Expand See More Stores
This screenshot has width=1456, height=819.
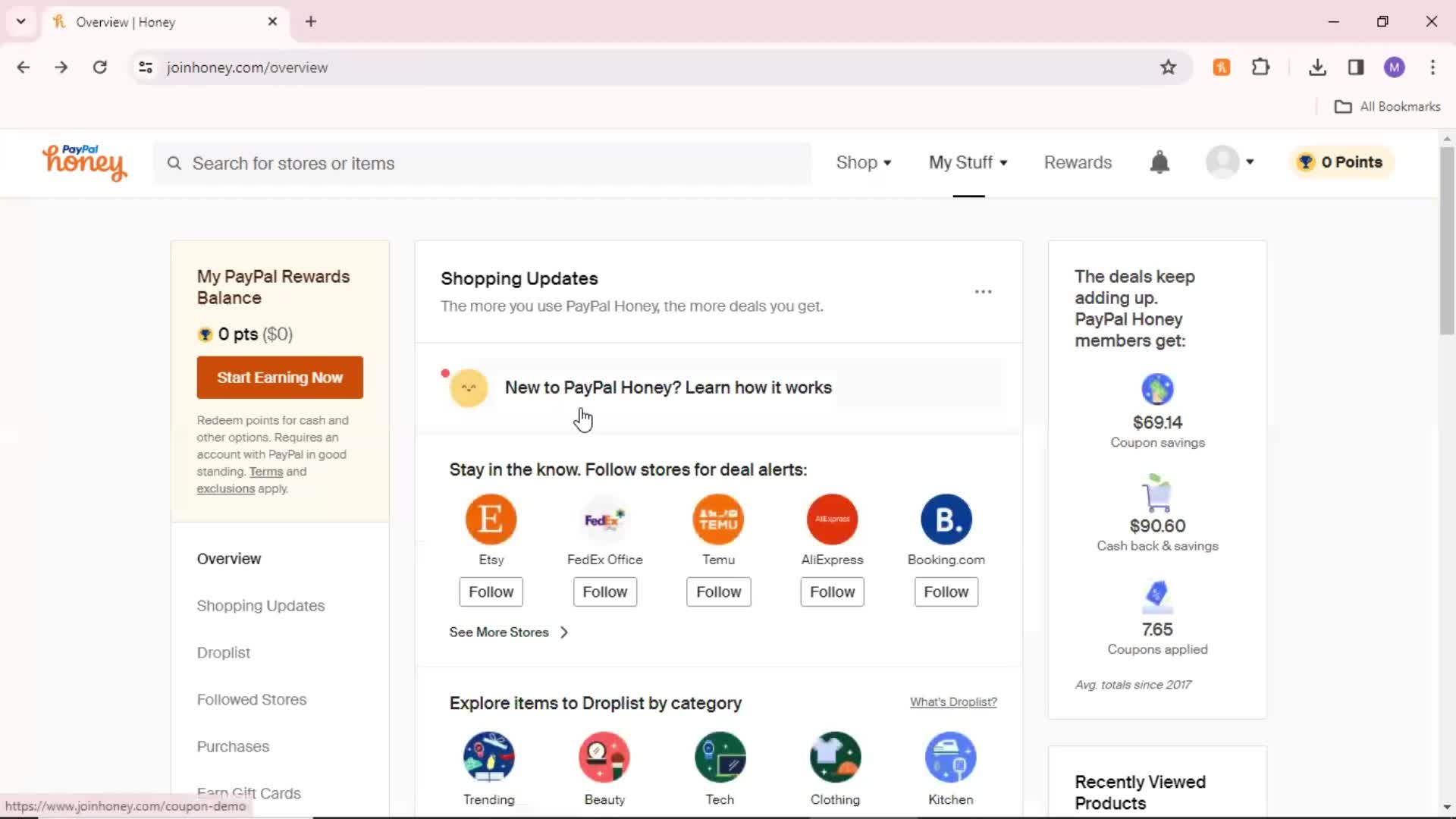(508, 632)
